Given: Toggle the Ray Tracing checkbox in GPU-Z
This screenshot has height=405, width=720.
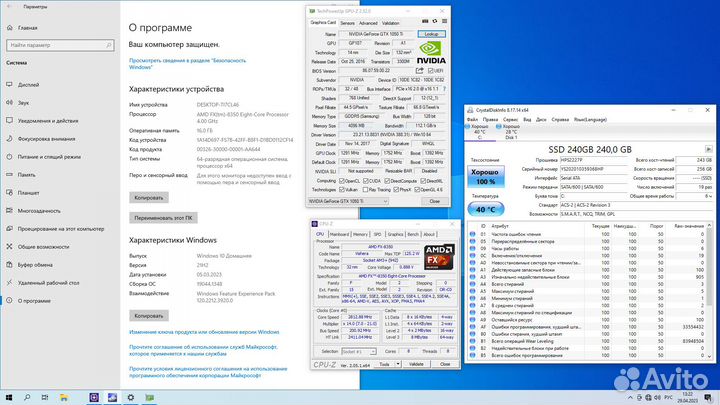Looking at the screenshot, I should (366, 190).
